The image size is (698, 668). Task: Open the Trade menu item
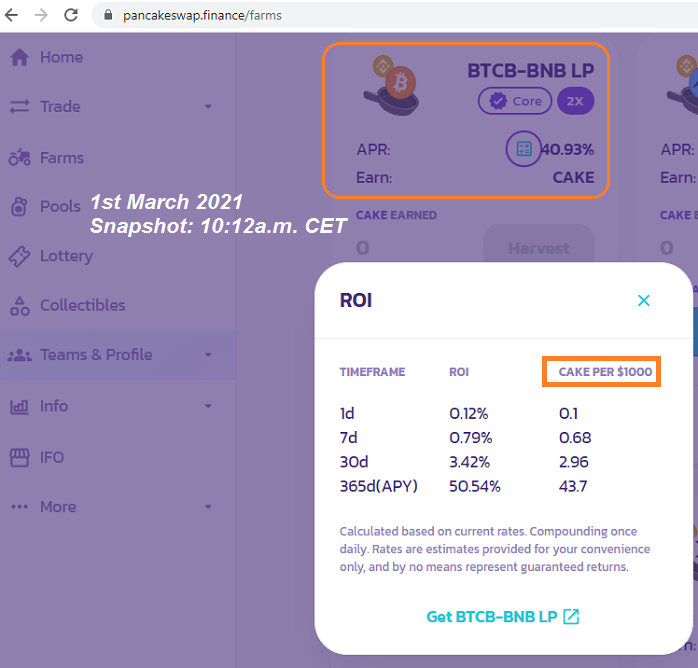60,107
